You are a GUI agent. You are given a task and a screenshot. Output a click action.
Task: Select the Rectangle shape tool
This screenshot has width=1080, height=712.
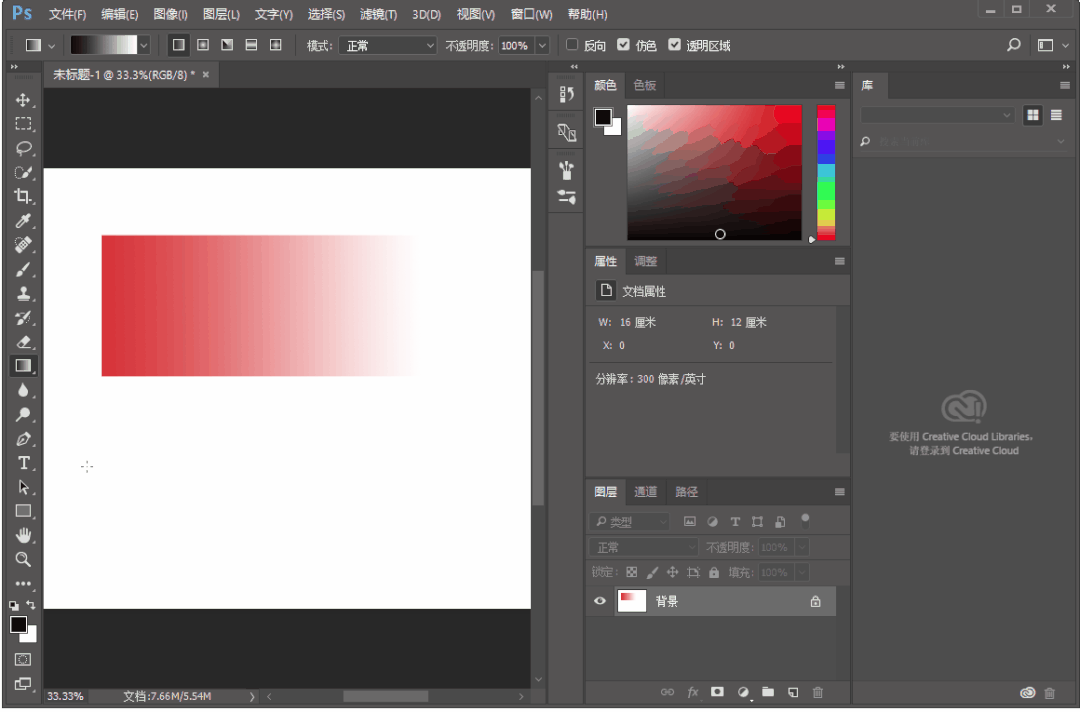pyautogui.click(x=23, y=511)
